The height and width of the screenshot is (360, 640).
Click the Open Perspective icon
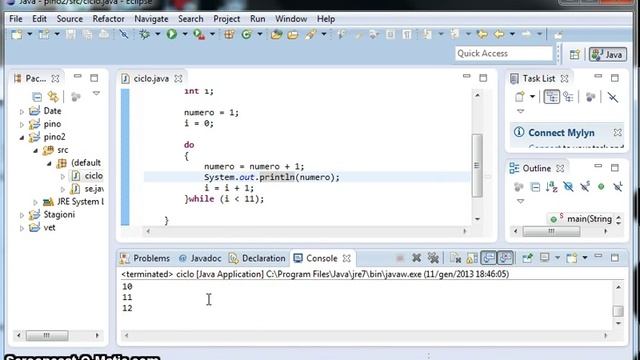tap(574, 54)
